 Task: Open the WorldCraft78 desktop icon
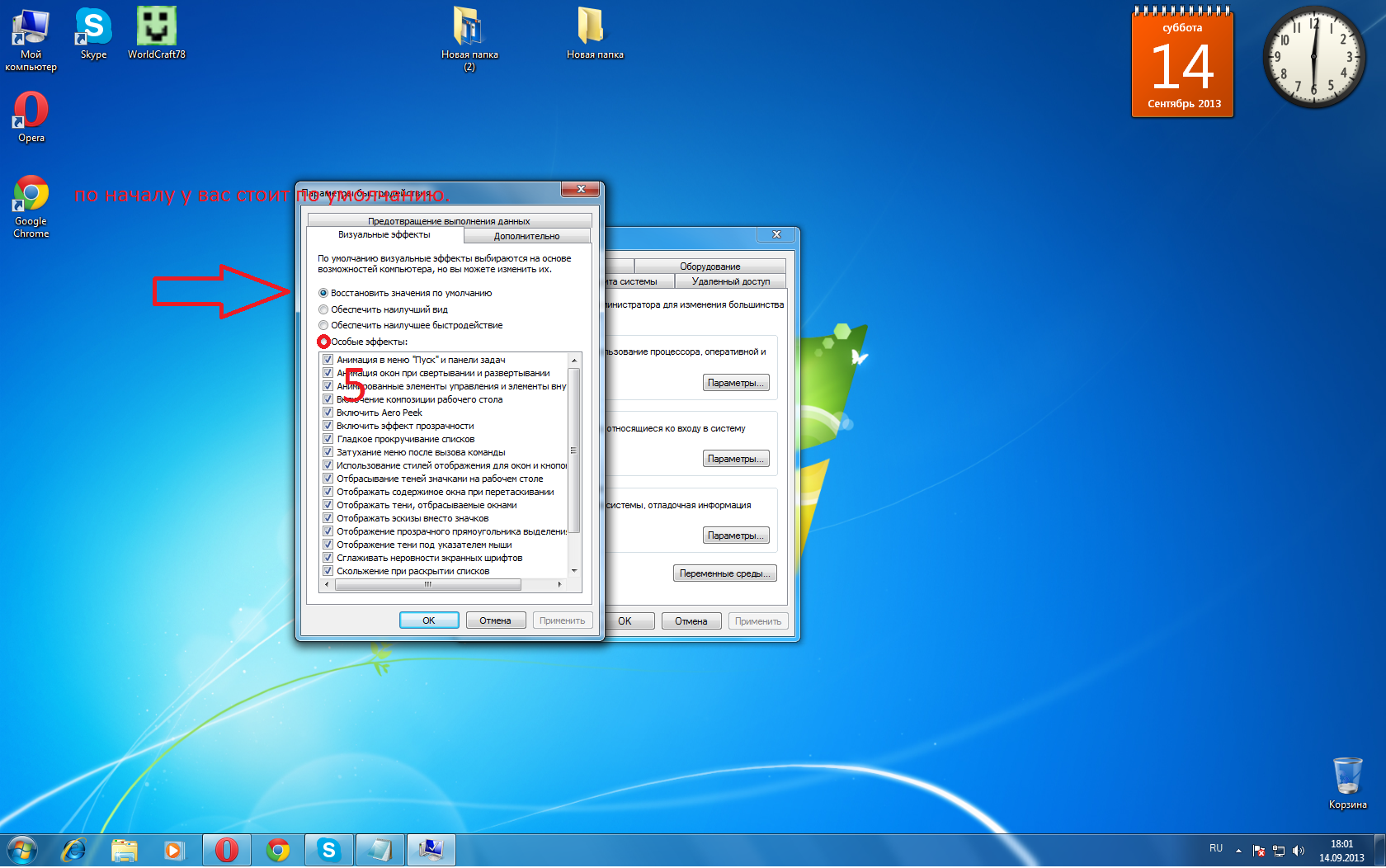pos(156,33)
